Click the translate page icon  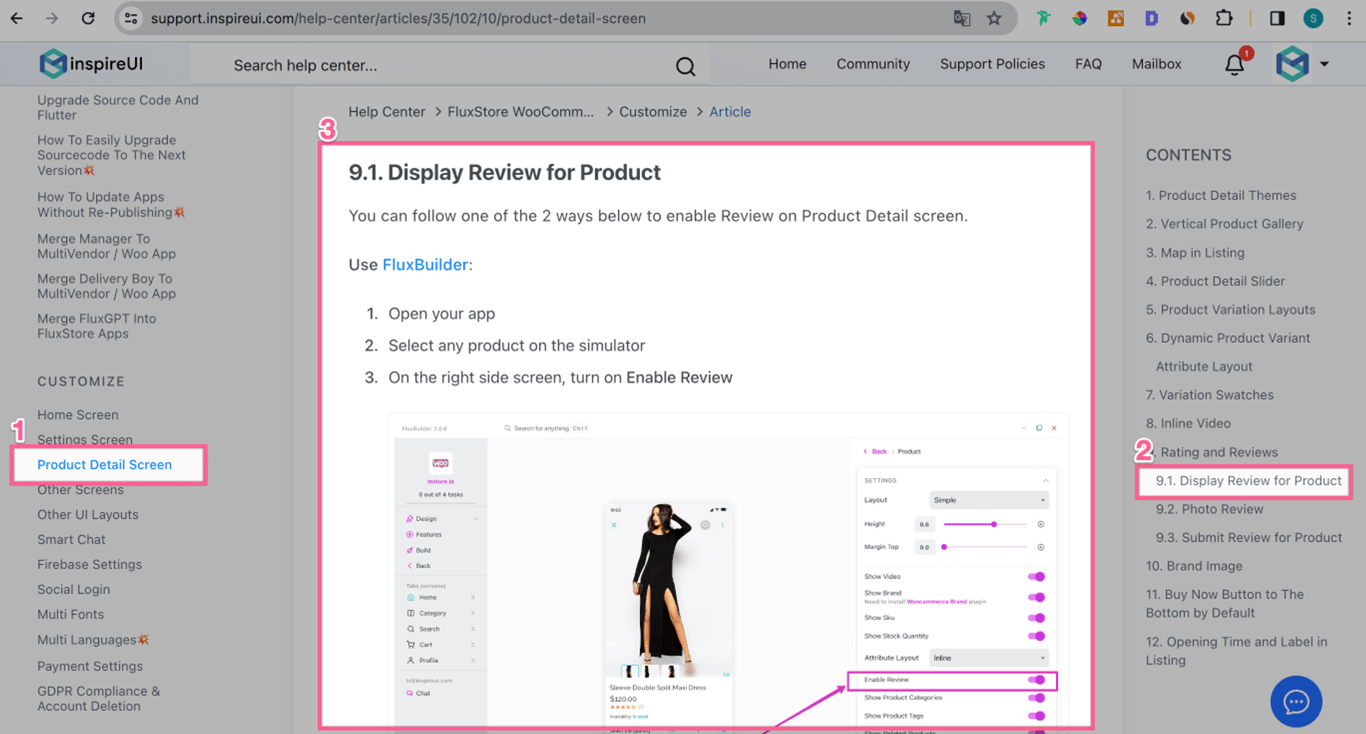(962, 18)
